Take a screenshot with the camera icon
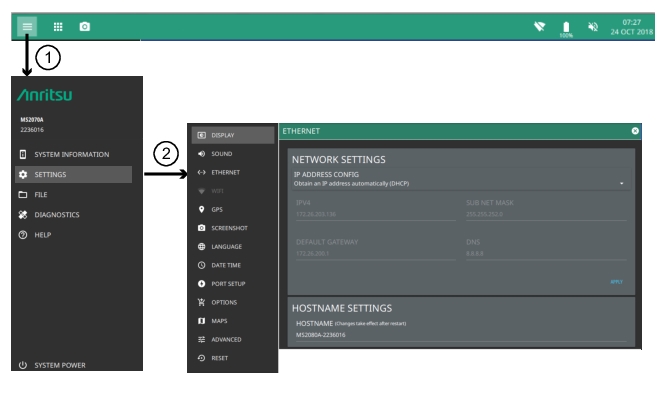The height and width of the screenshot is (393, 663). point(85,27)
